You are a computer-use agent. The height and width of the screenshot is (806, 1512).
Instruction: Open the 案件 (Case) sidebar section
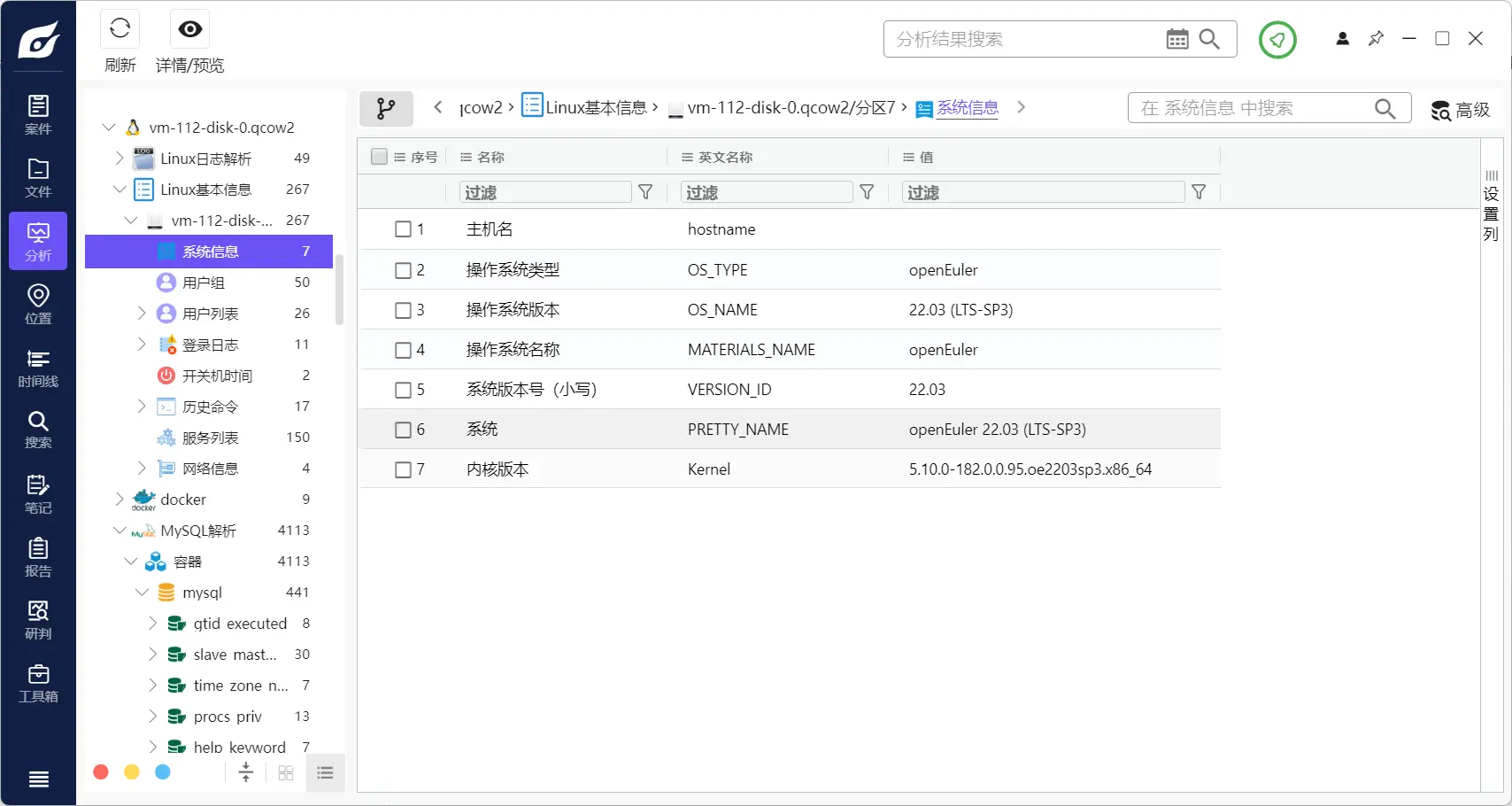click(38, 115)
